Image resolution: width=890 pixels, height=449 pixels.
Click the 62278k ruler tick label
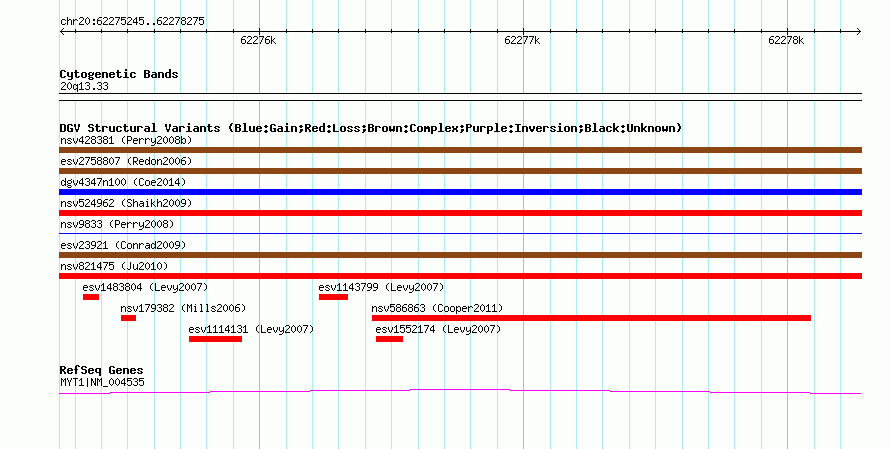786,40
